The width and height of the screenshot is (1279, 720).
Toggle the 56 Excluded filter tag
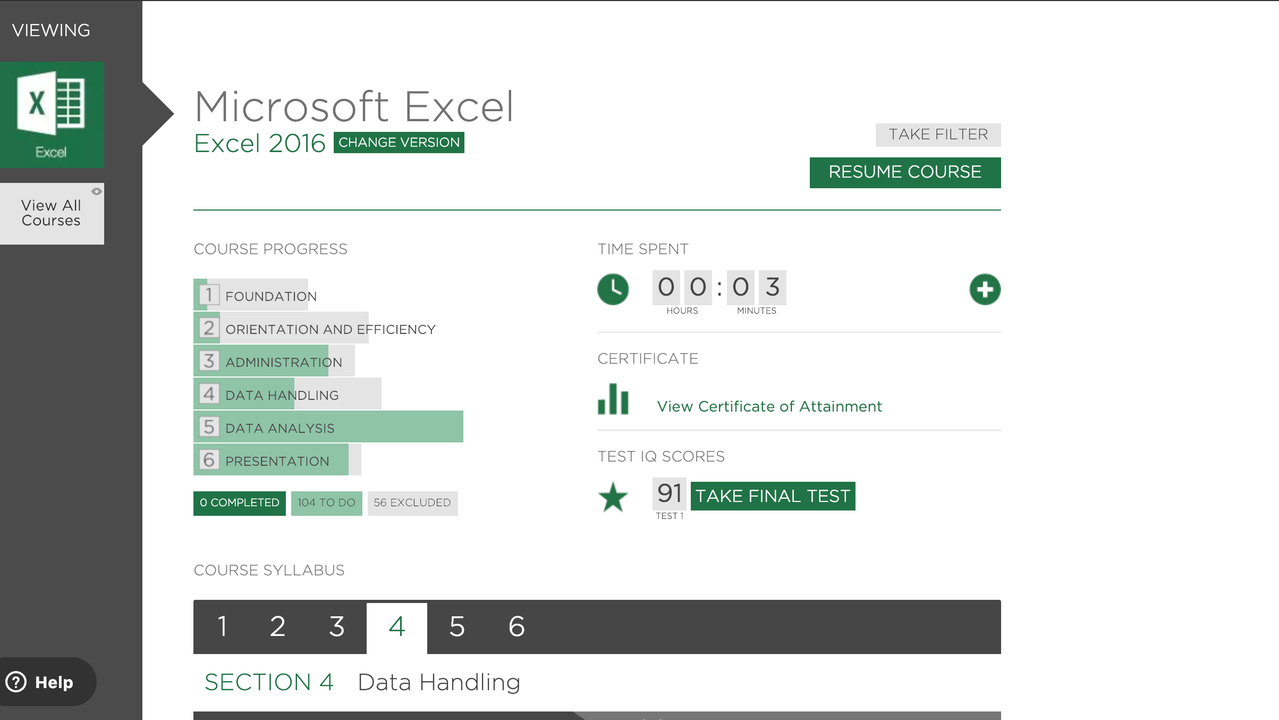coord(412,503)
